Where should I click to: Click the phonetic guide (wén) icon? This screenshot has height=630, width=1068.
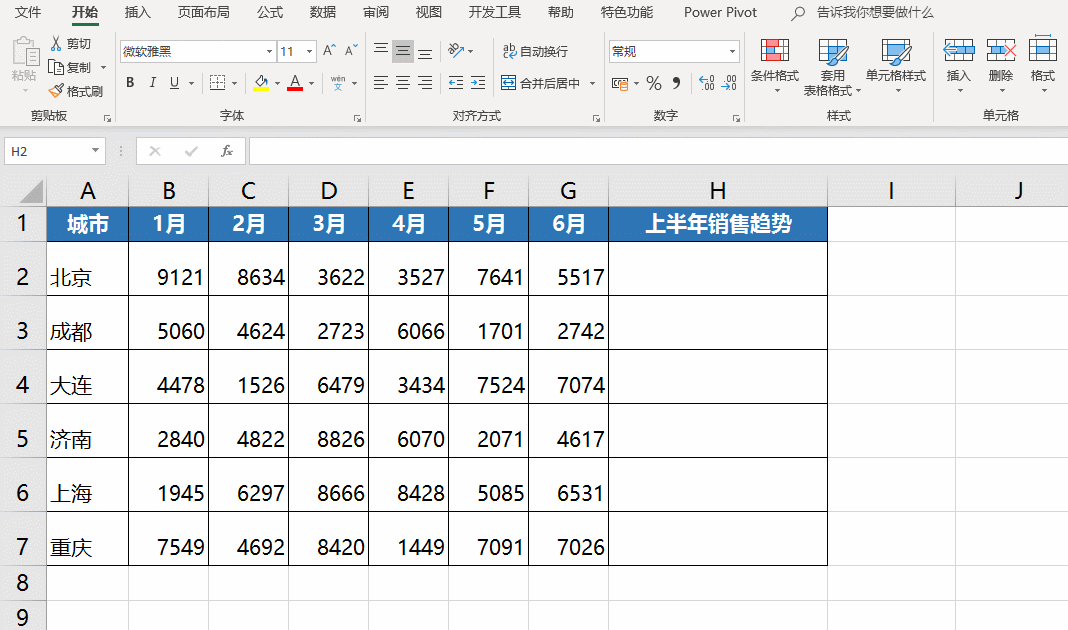tap(338, 83)
